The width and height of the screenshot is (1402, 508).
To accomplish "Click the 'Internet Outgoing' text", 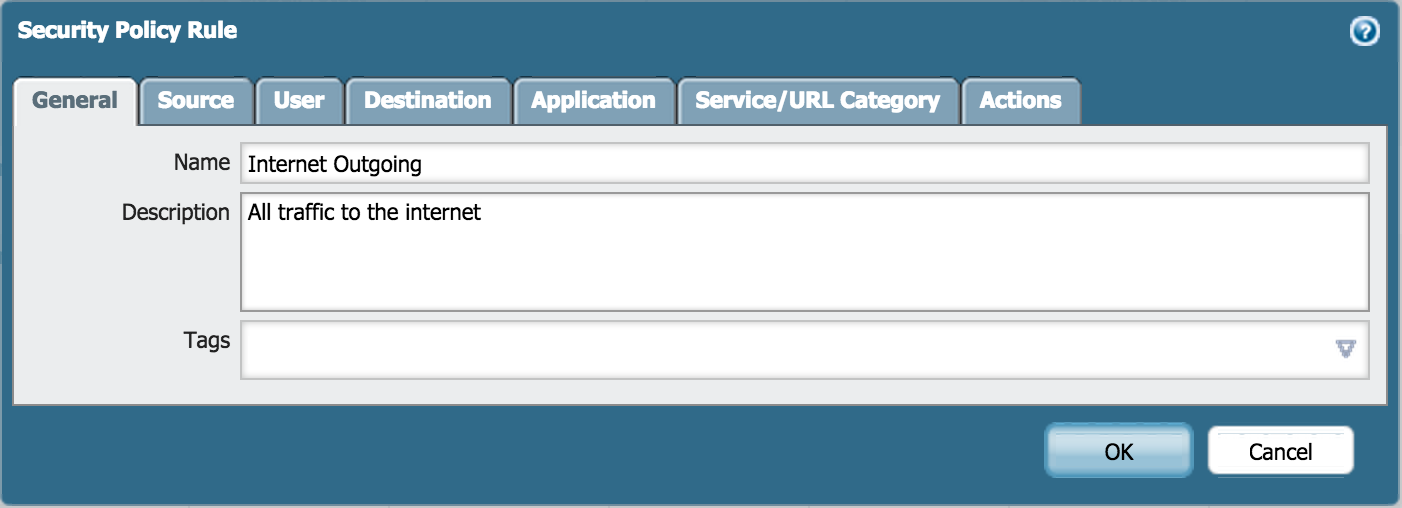I will (x=334, y=165).
